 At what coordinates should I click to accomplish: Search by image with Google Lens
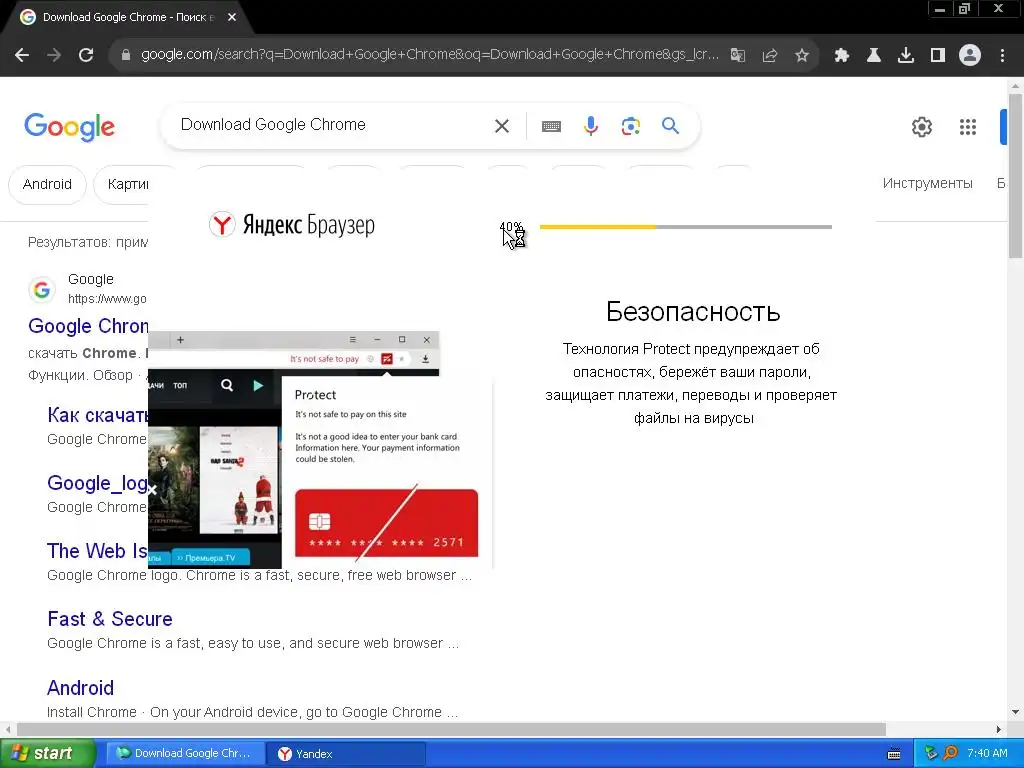point(631,126)
